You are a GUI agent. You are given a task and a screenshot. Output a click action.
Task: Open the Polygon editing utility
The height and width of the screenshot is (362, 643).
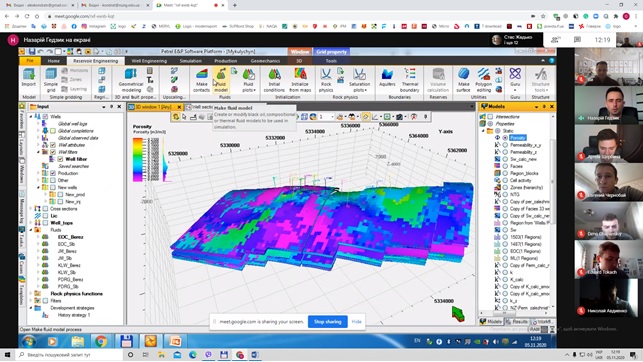[x=483, y=80]
